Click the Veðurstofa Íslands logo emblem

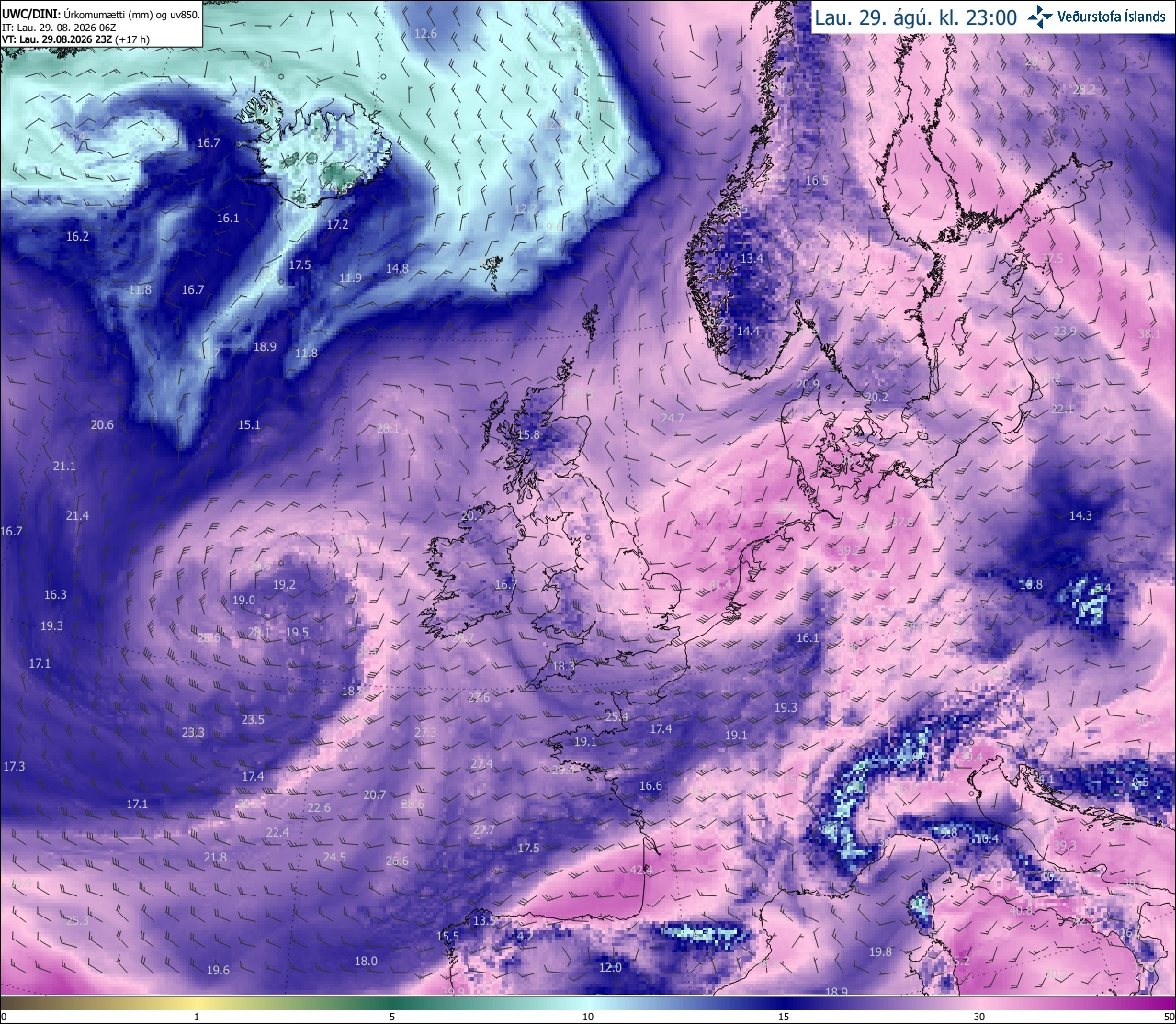(1040, 16)
